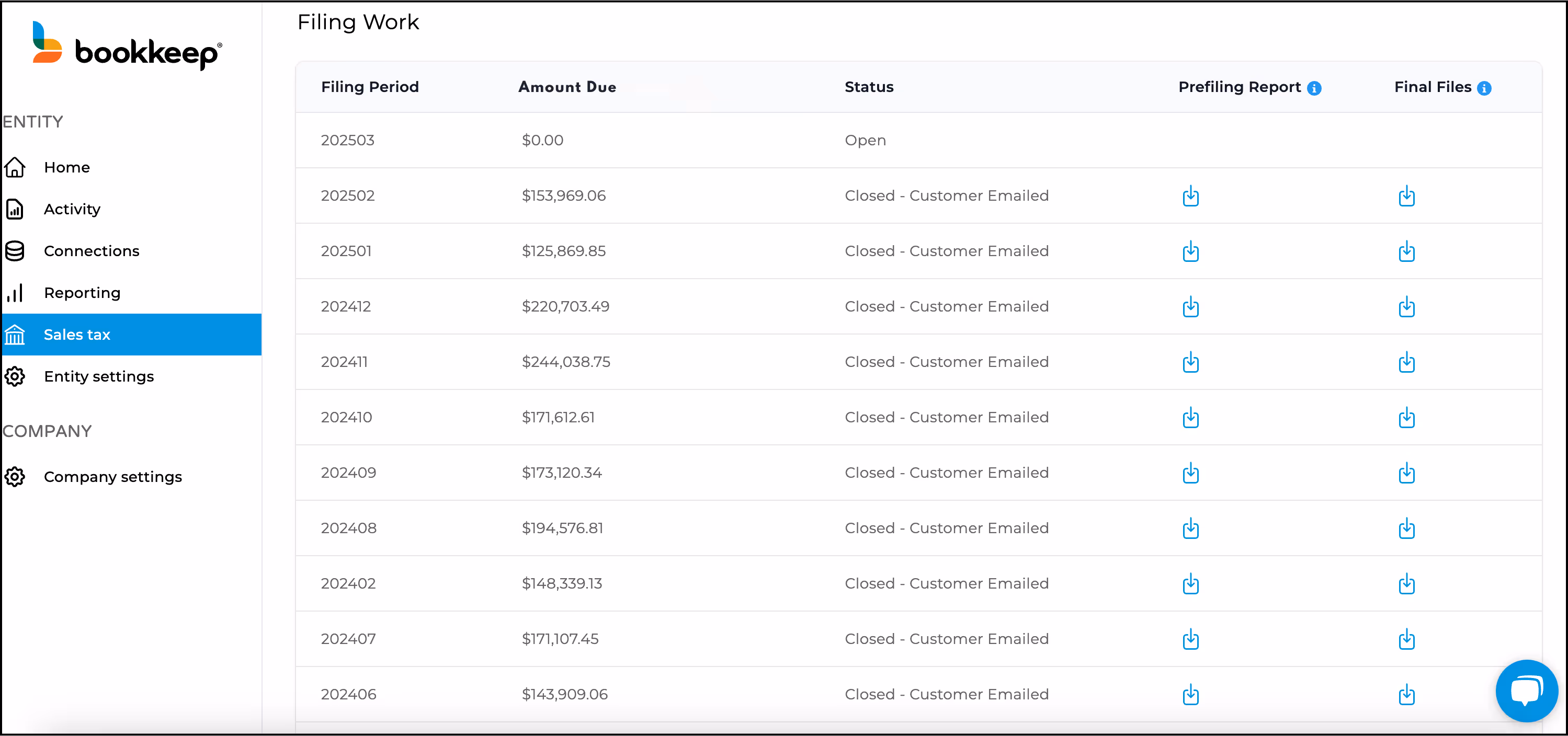Open the chat support bubble
The image size is (1568, 736).
point(1526,691)
